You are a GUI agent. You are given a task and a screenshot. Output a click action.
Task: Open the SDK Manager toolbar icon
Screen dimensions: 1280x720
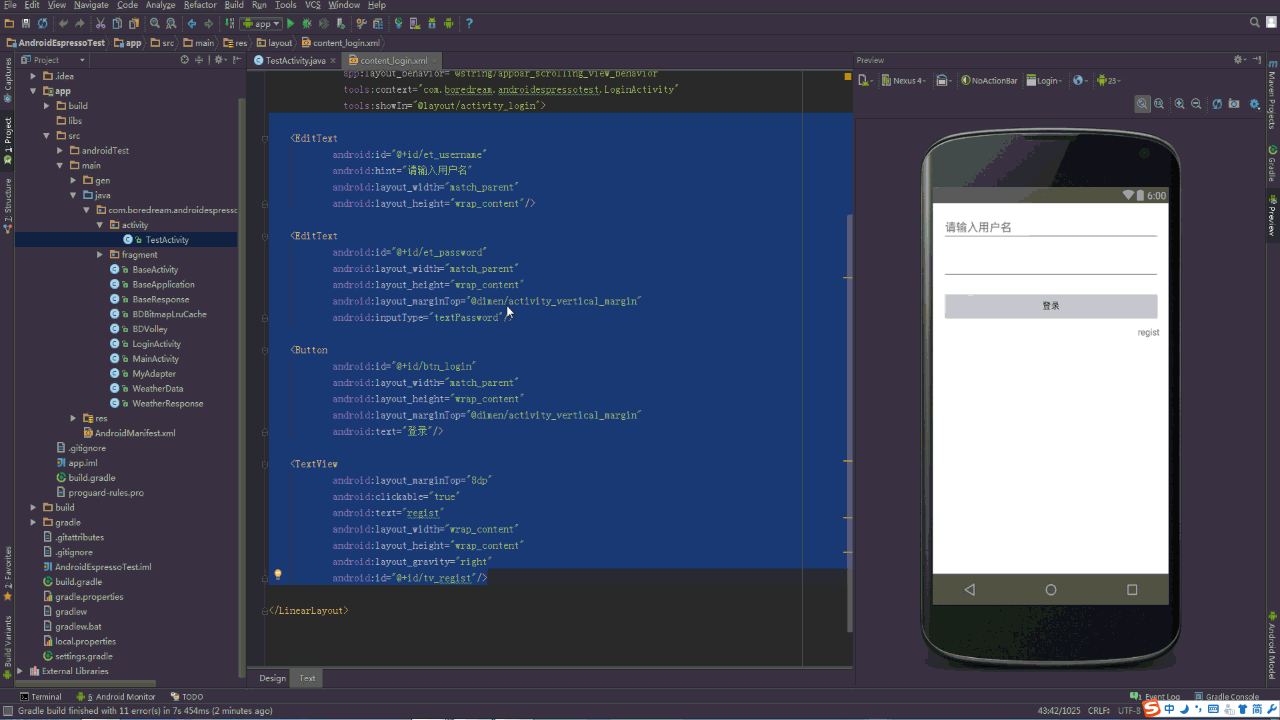coord(432,22)
